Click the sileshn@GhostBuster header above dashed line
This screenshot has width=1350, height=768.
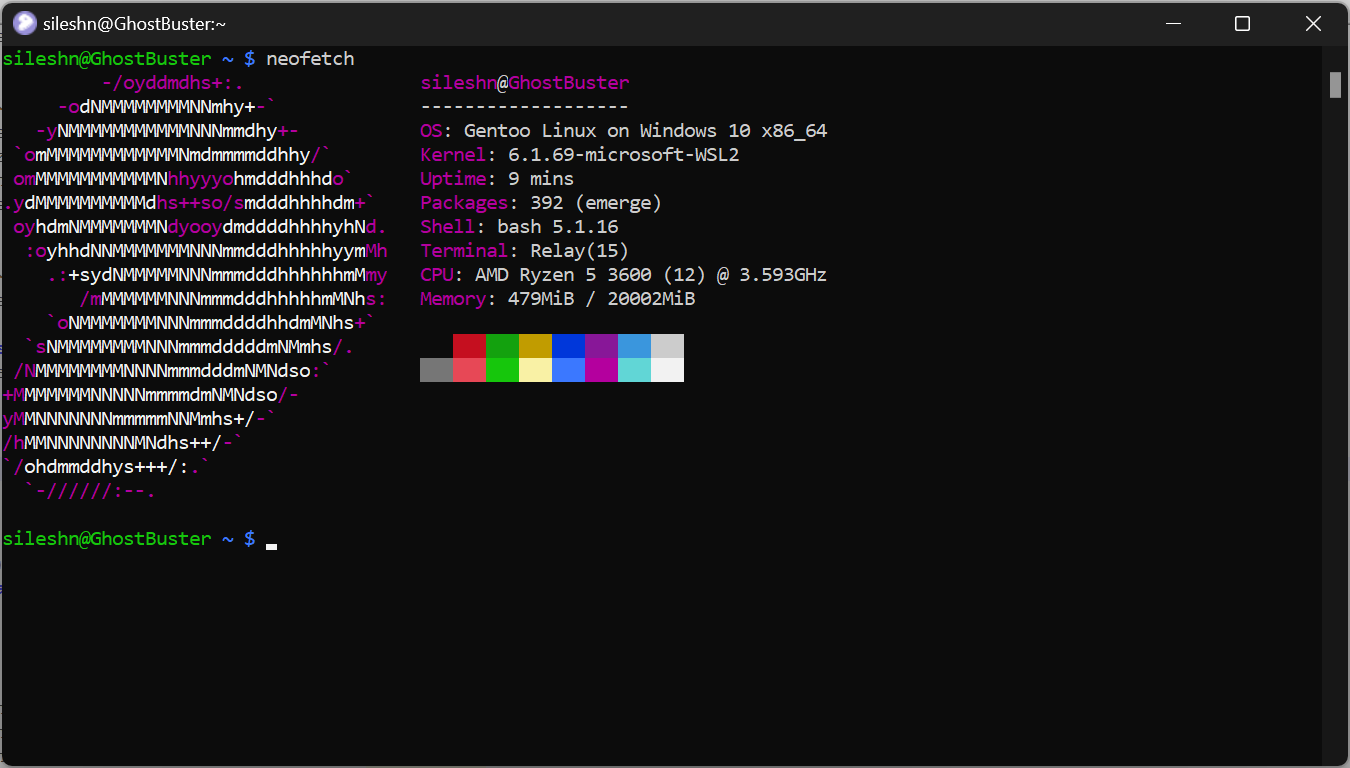tap(525, 83)
